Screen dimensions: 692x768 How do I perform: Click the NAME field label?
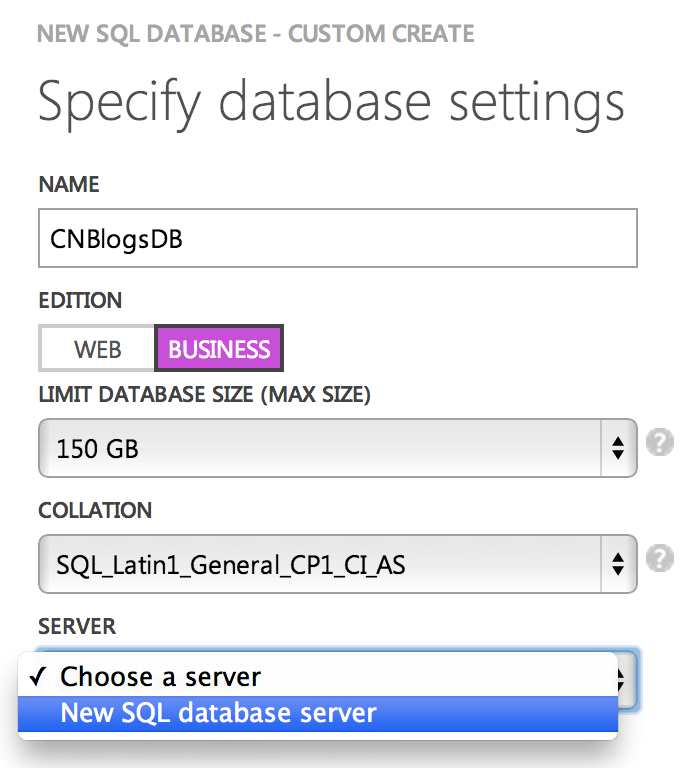tap(69, 185)
